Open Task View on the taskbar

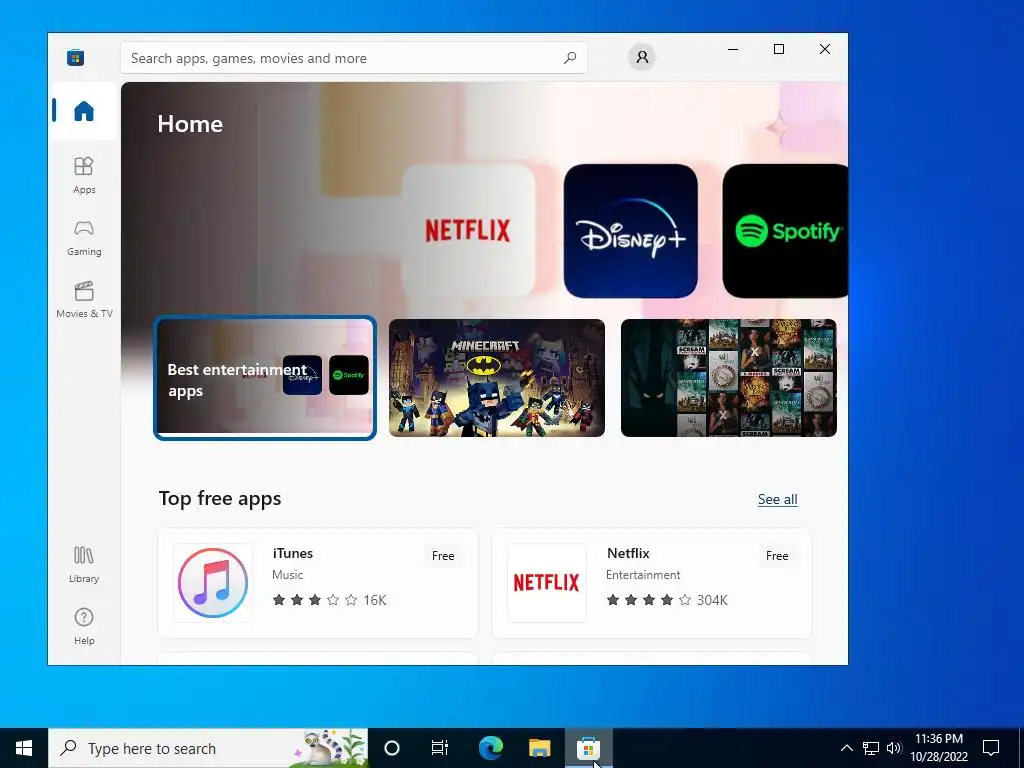[440, 748]
